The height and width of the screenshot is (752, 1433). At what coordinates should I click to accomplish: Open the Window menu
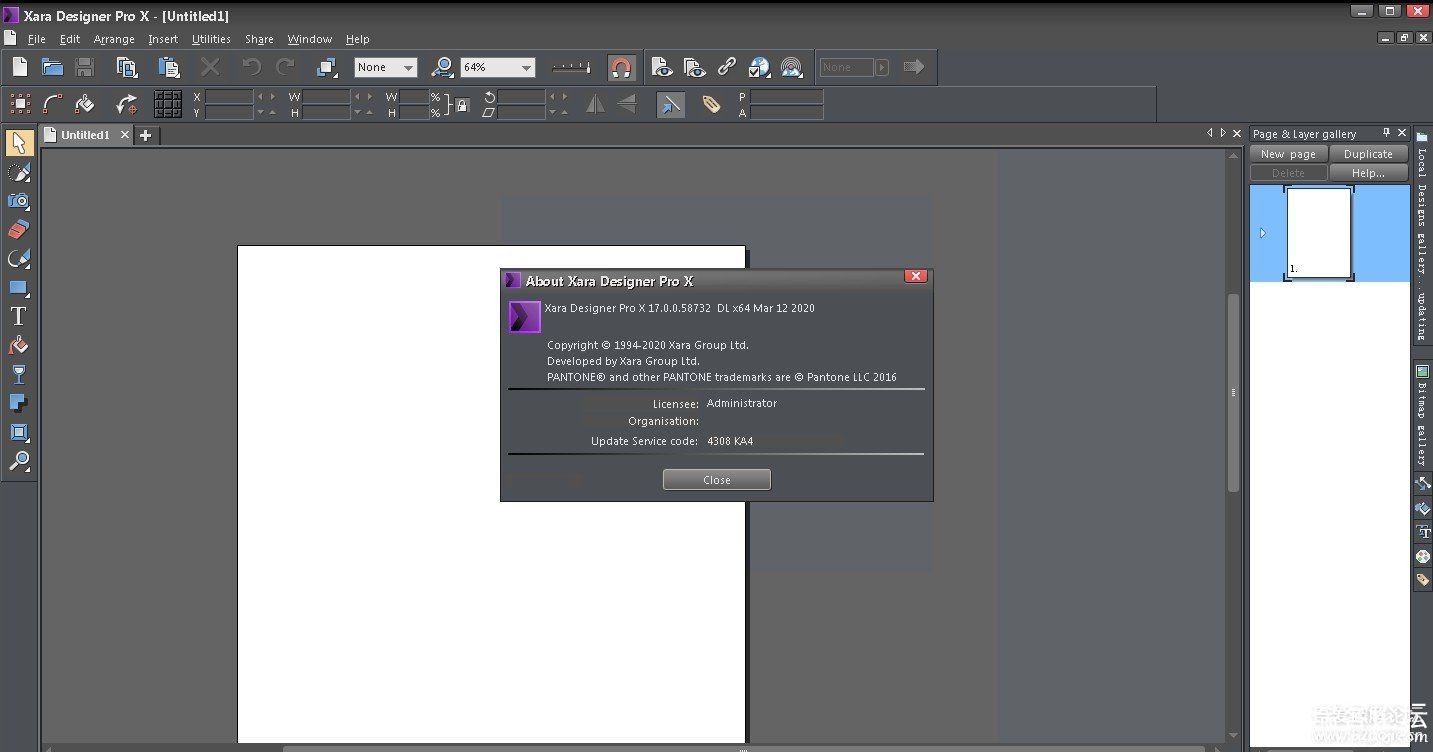click(x=310, y=39)
